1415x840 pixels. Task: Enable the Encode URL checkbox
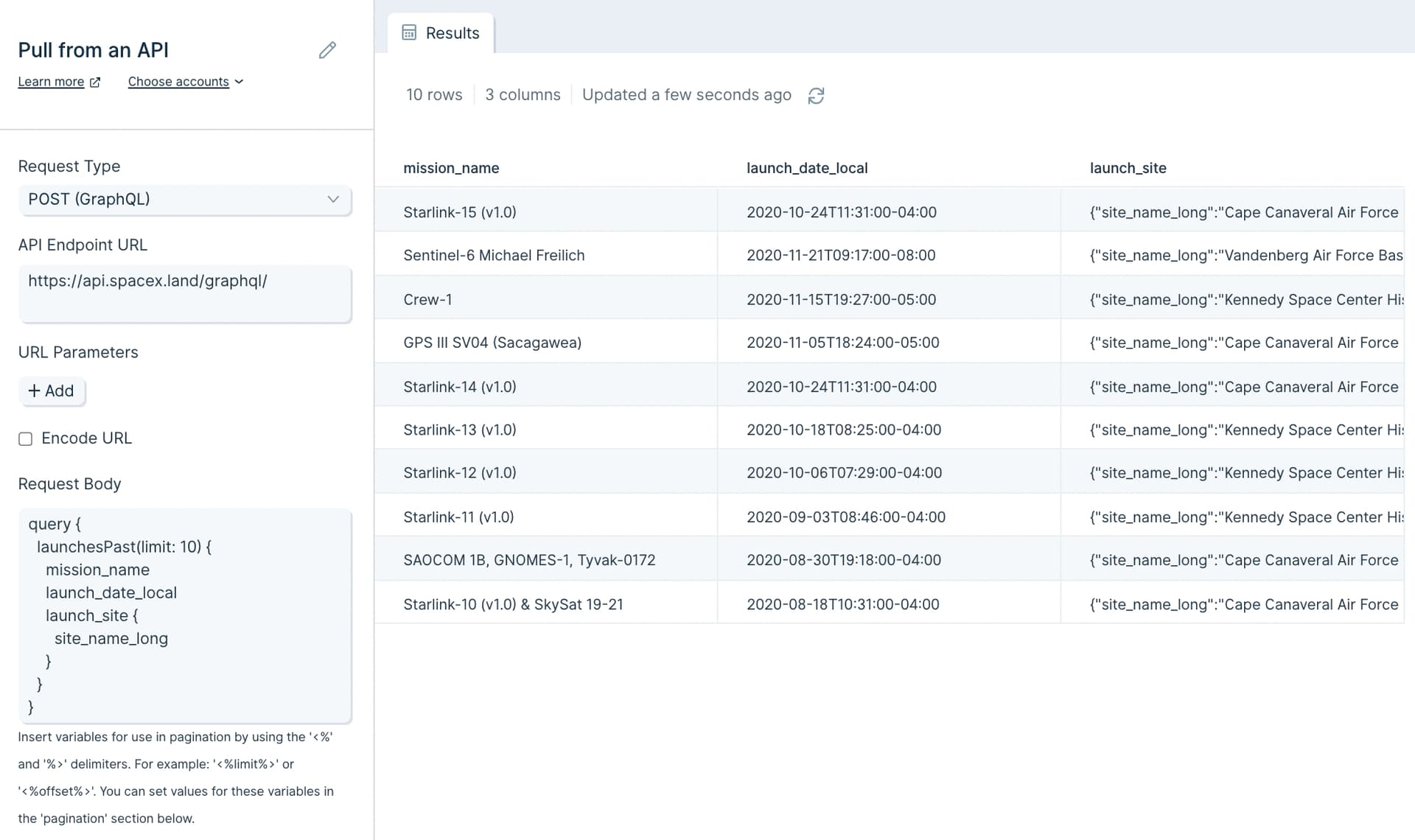pos(26,438)
